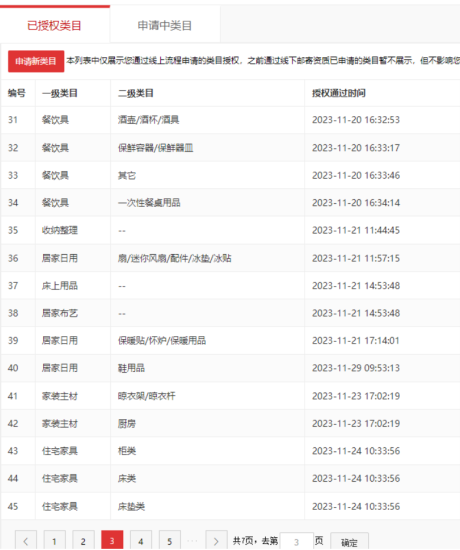Click the 确定 page jump button
The image size is (460, 550).
[349, 542]
